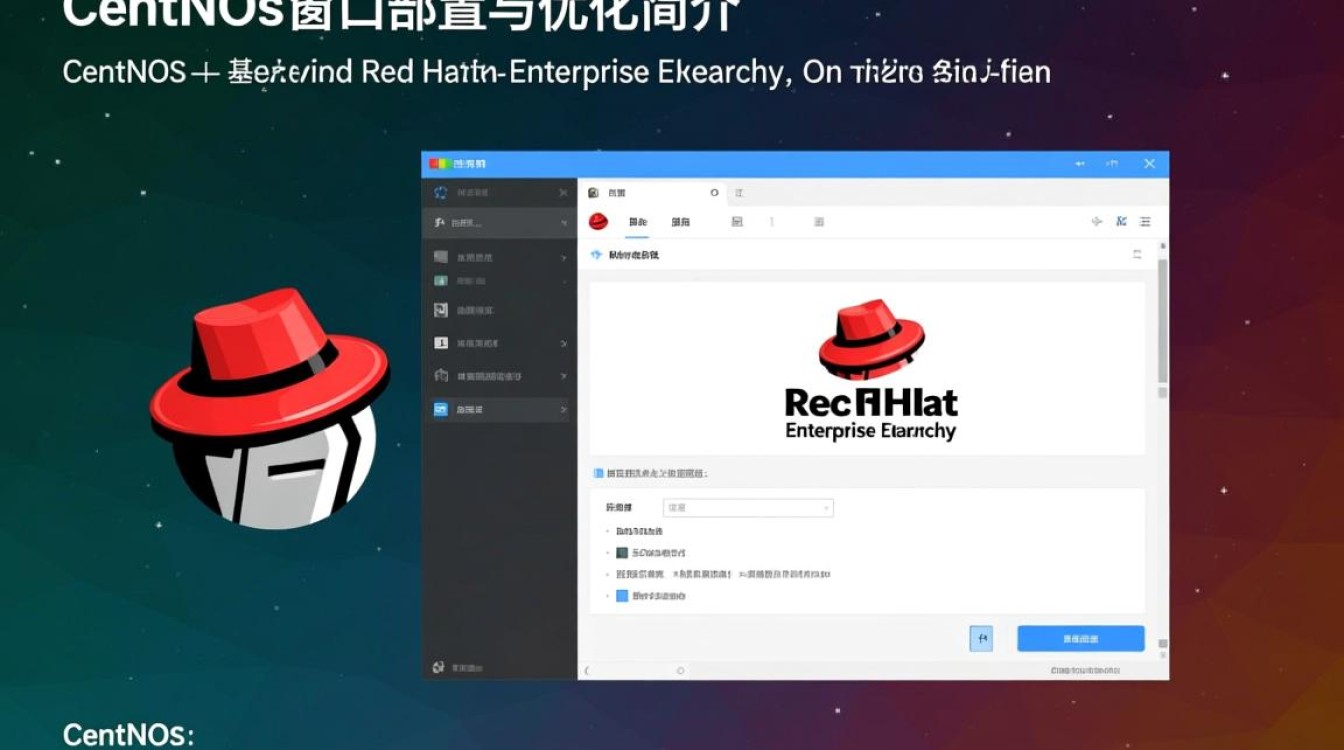
Task: Click the circle handle on the bottom horizontal bar
Action: 680,670
